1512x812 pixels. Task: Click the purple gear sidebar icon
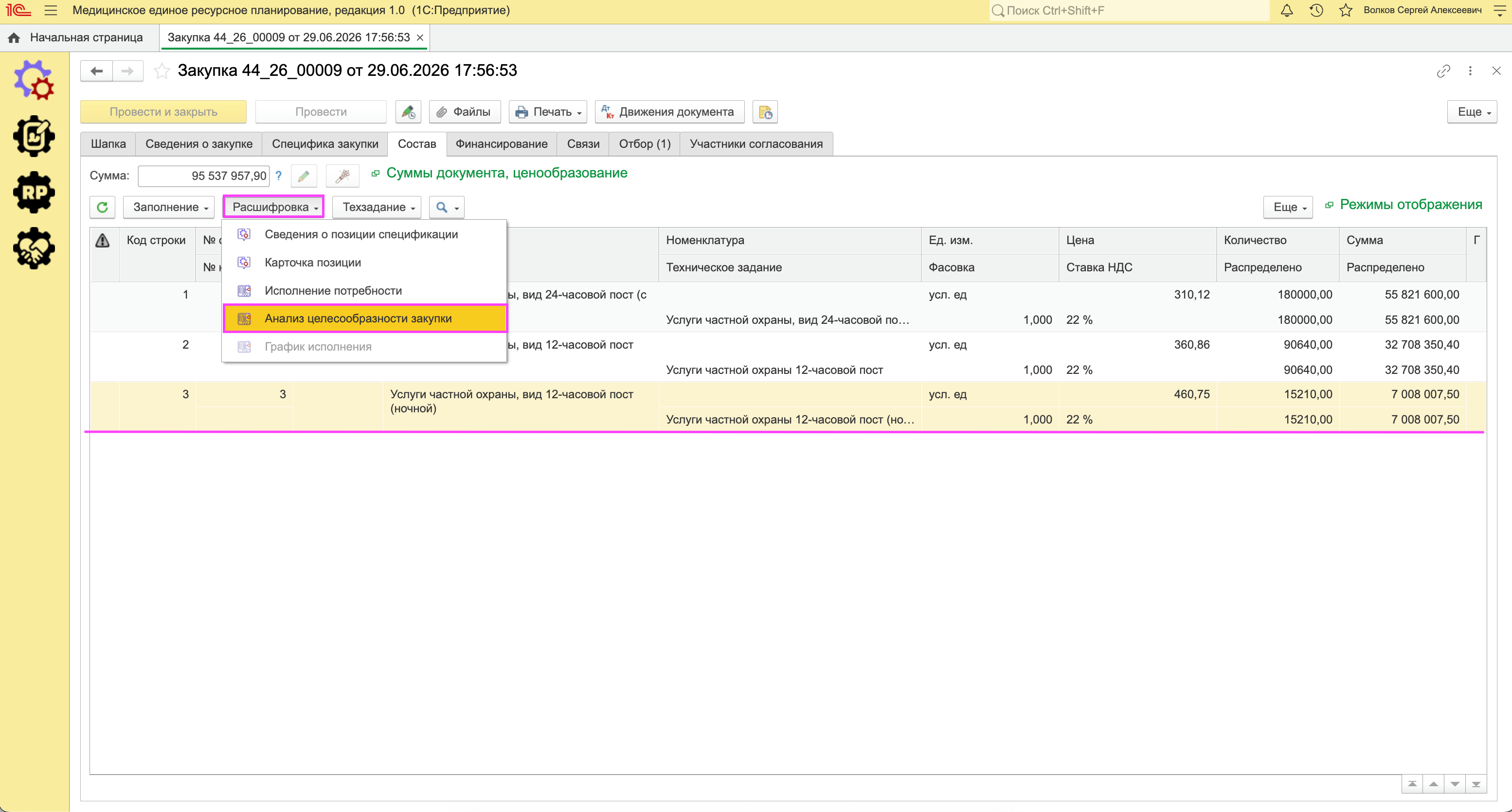click(x=34, y=80)
